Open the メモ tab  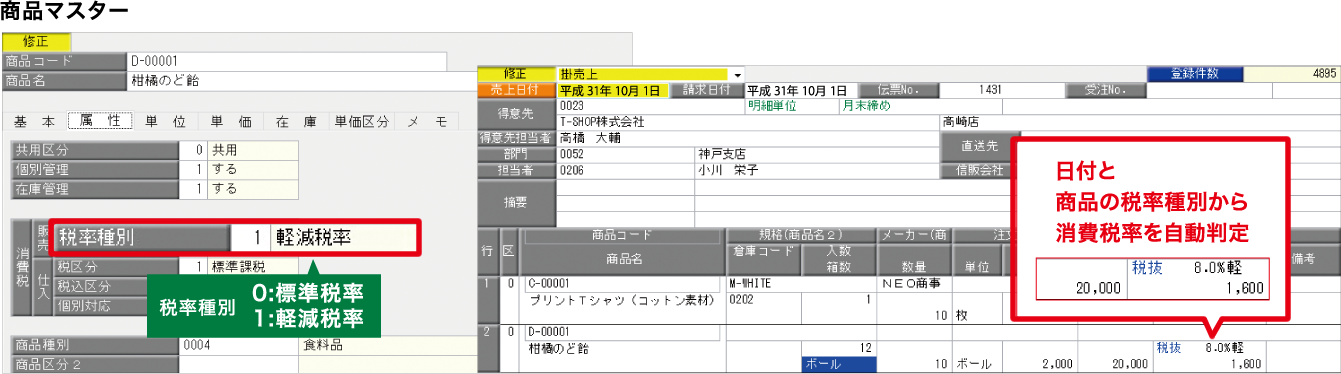[427, 121]
